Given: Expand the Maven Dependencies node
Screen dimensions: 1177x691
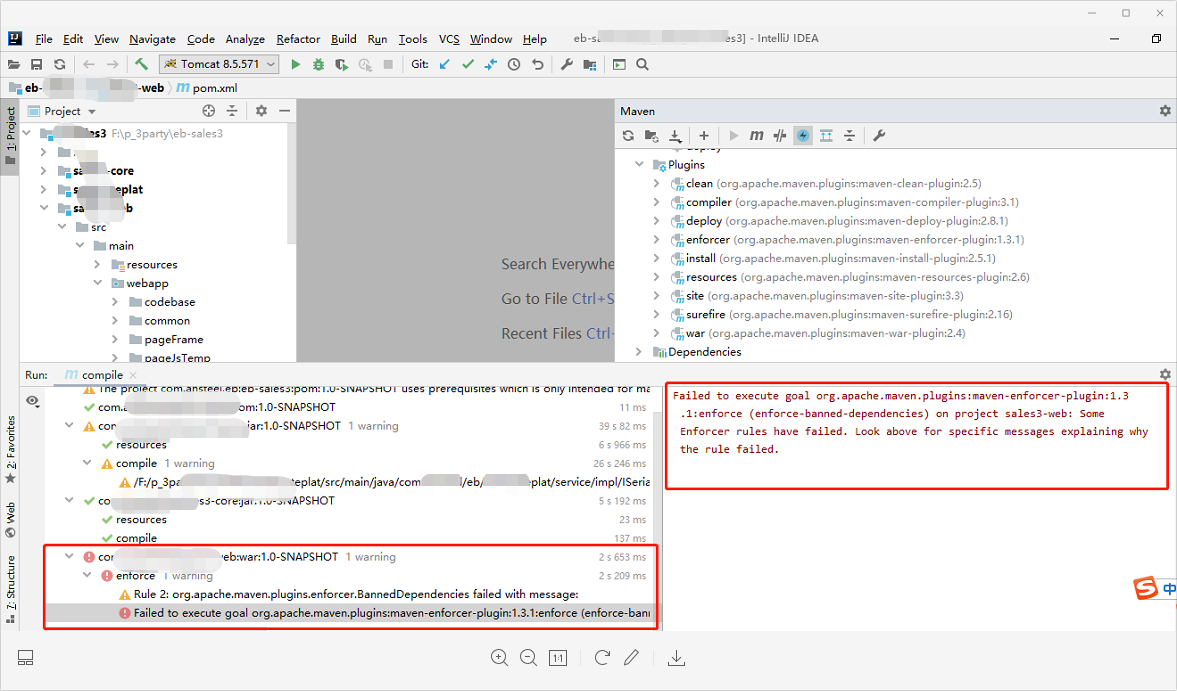Looking at the screenshot, I should [640, 352].
